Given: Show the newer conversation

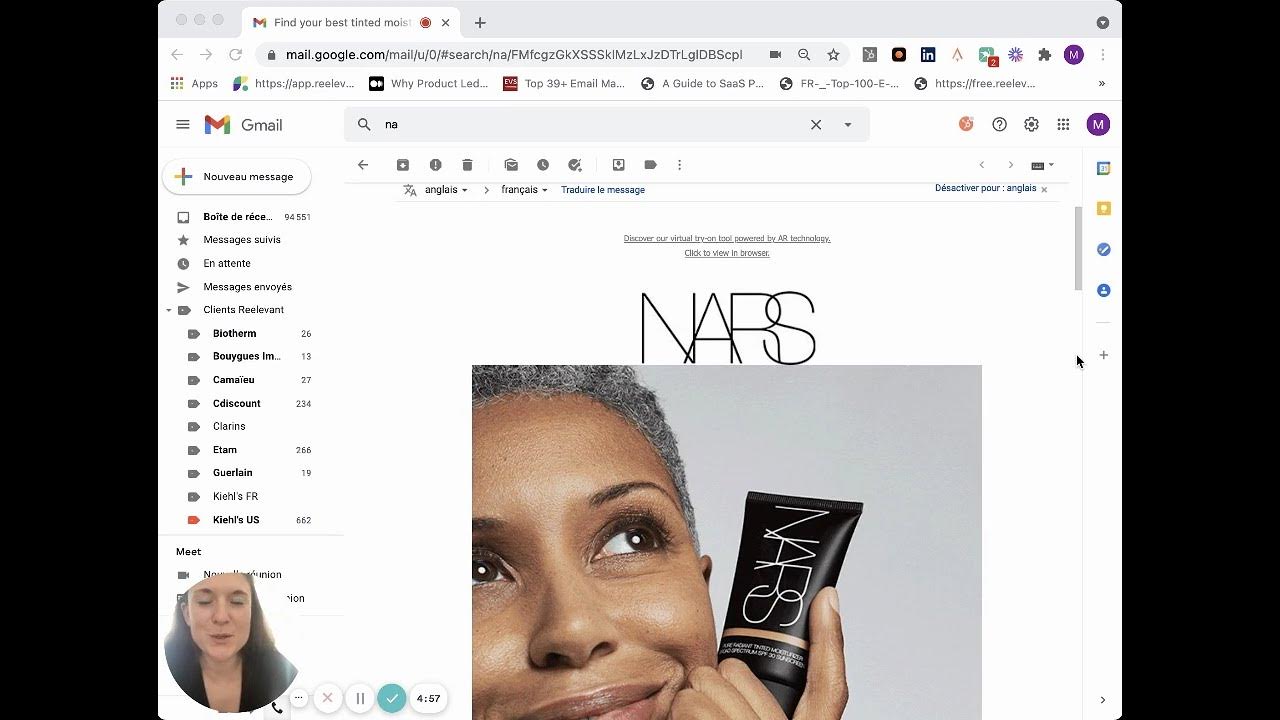Looking at the screenshot, I should pos(982,165).
